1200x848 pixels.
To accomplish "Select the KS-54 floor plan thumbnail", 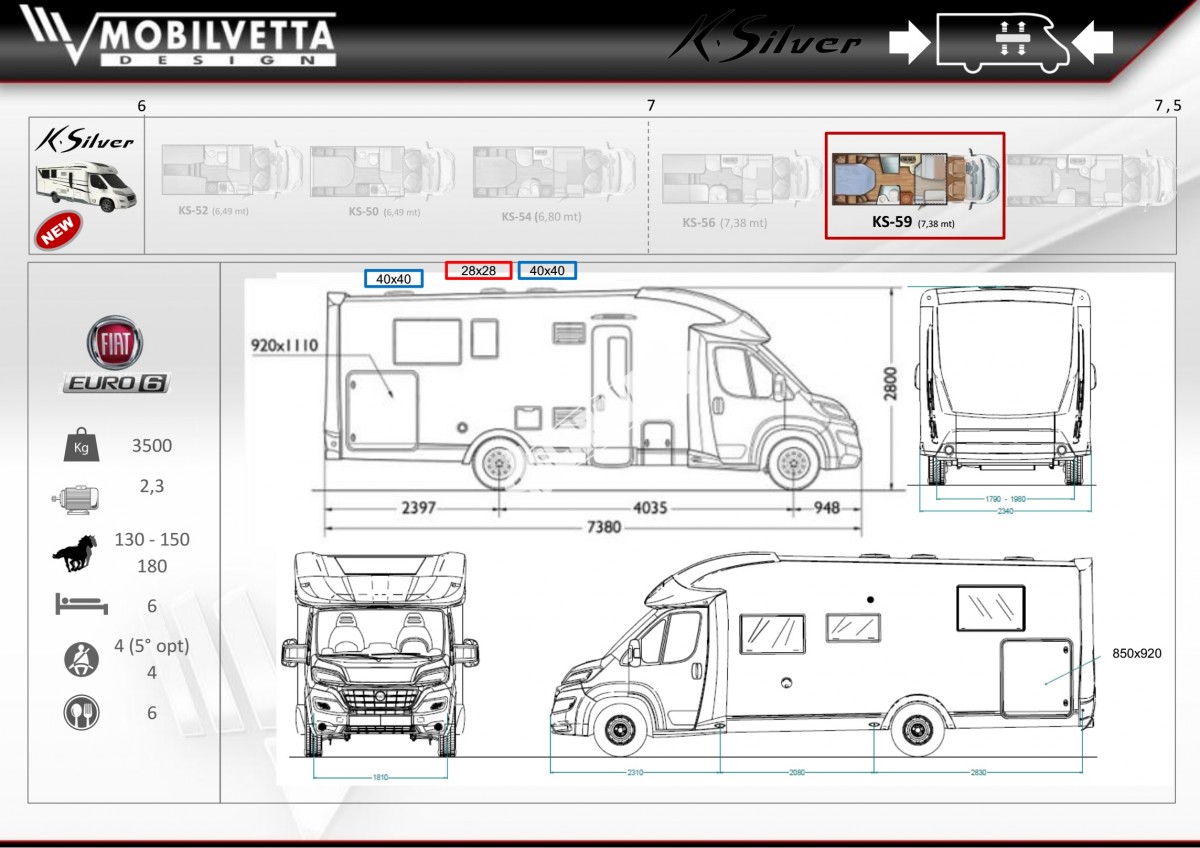I will 555,172.
